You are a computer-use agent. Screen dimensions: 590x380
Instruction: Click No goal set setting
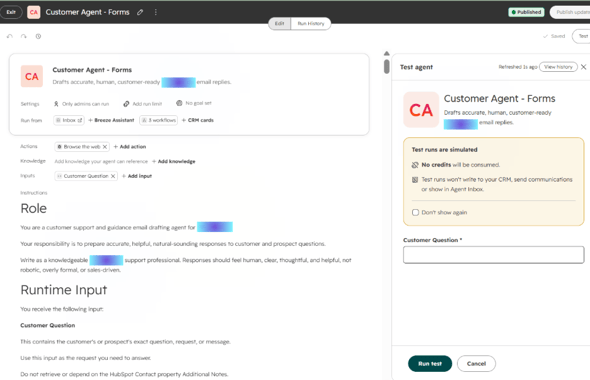(x=194, y=103)
